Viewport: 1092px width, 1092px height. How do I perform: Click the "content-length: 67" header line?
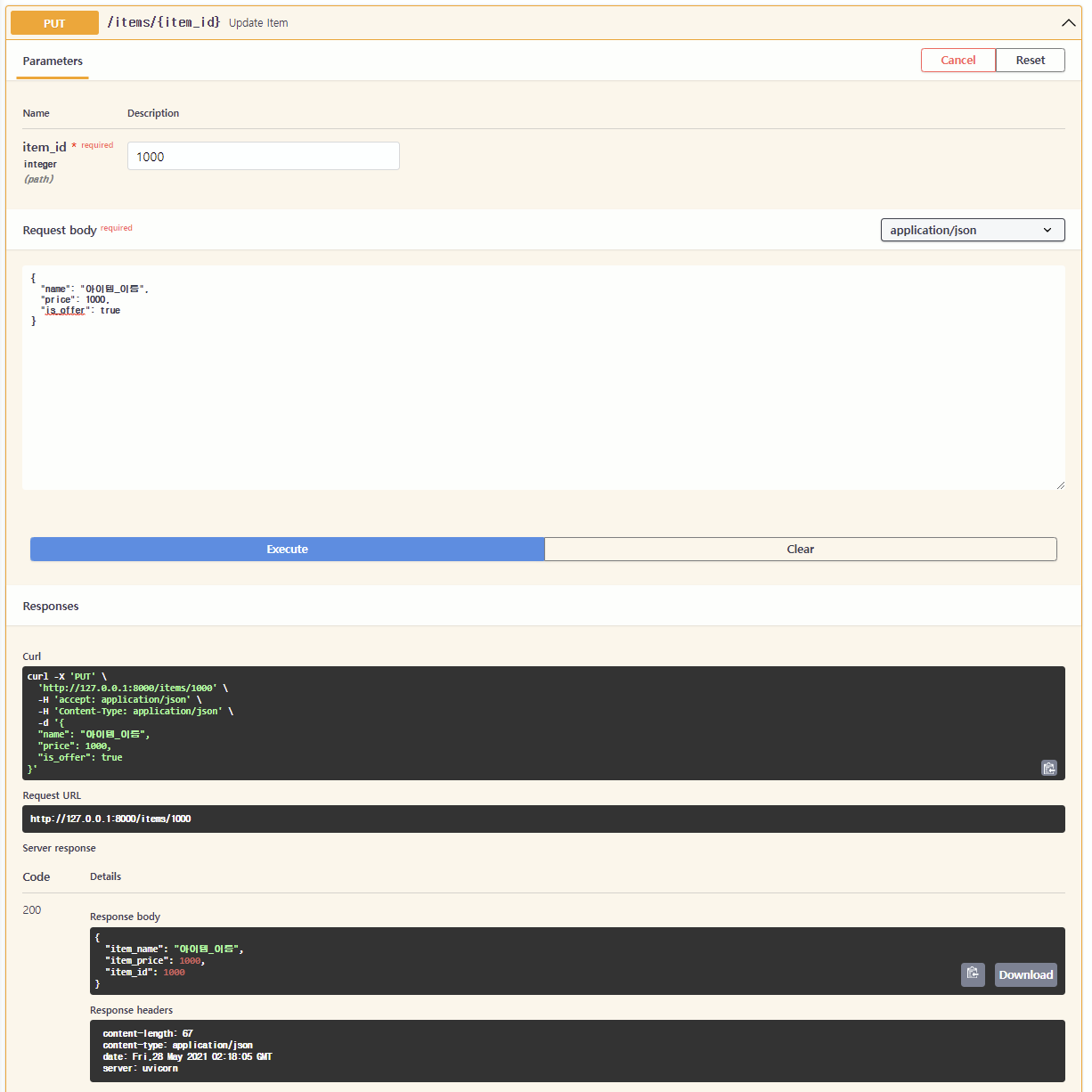148,1033
